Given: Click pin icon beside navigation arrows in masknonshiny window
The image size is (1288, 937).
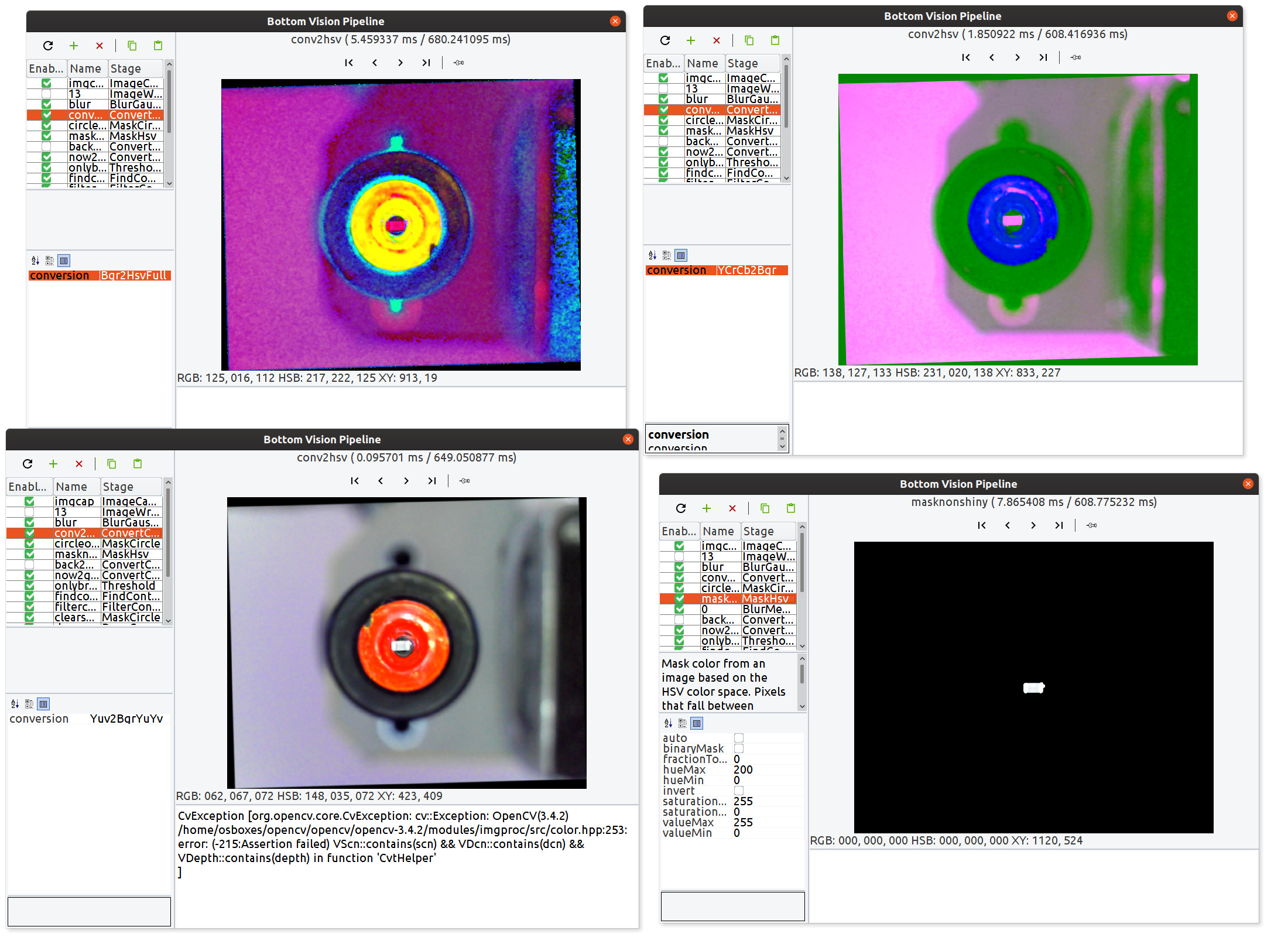Looking at the screenshot, I should [x=1092, y=525].
